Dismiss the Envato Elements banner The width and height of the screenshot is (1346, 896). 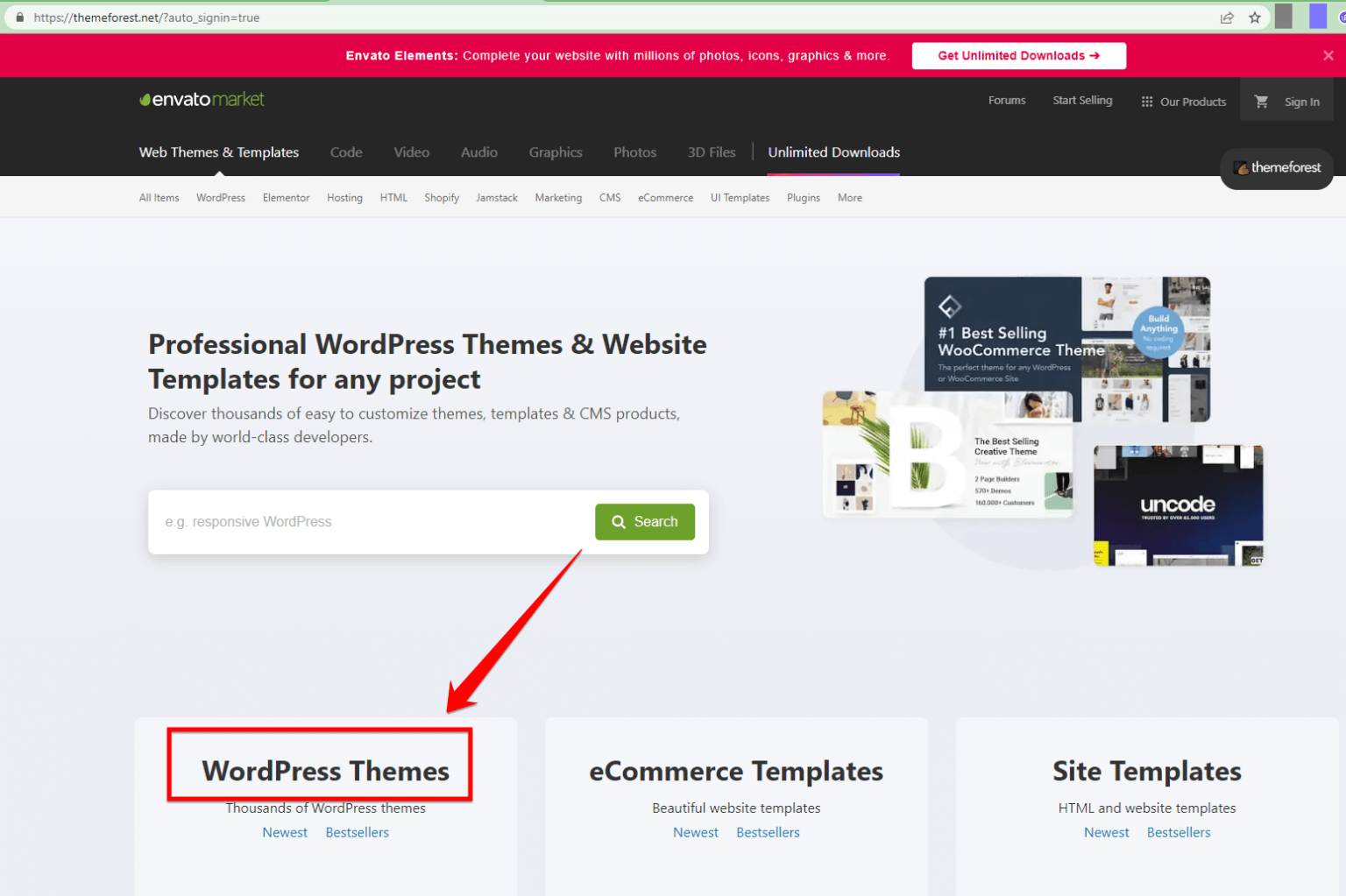pos(1328,55)
